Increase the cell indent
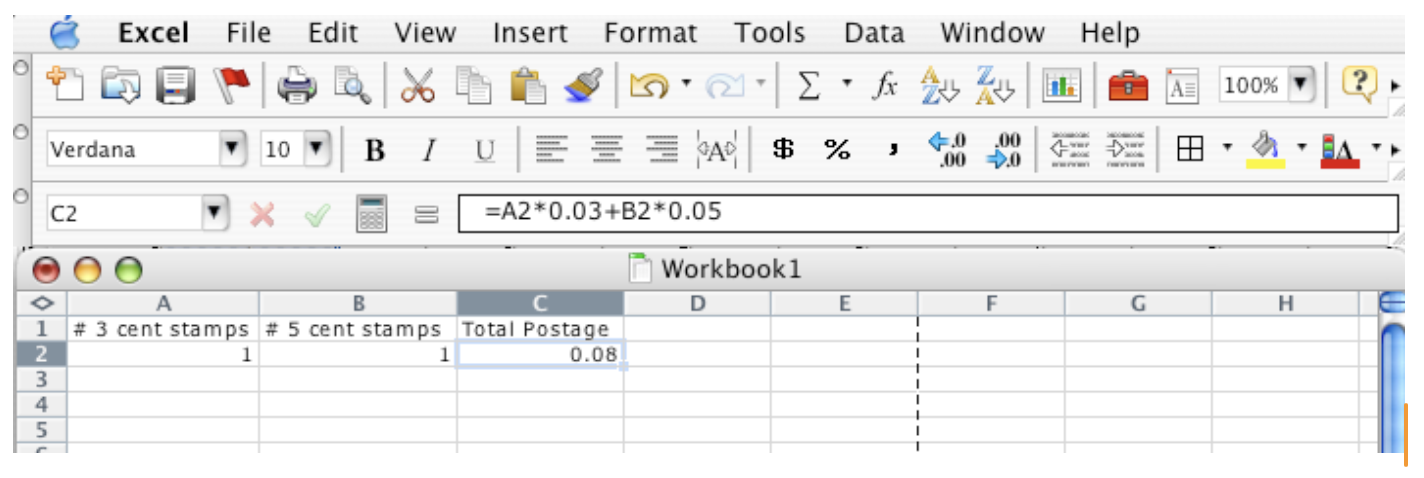The height and width of the screenshot is (478, 1424). [1127, 150]
